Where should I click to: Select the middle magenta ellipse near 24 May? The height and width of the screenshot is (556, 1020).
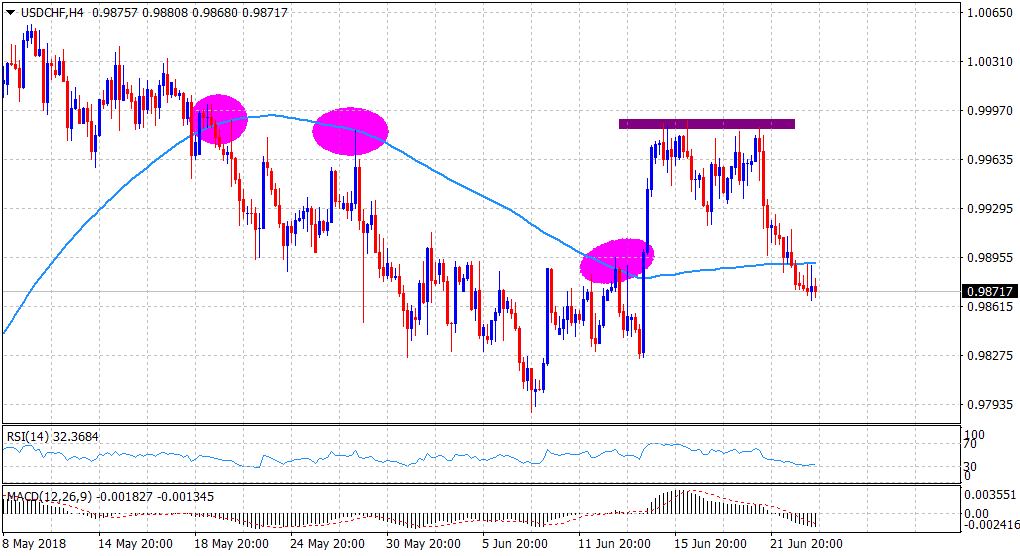tap(349, 131)
